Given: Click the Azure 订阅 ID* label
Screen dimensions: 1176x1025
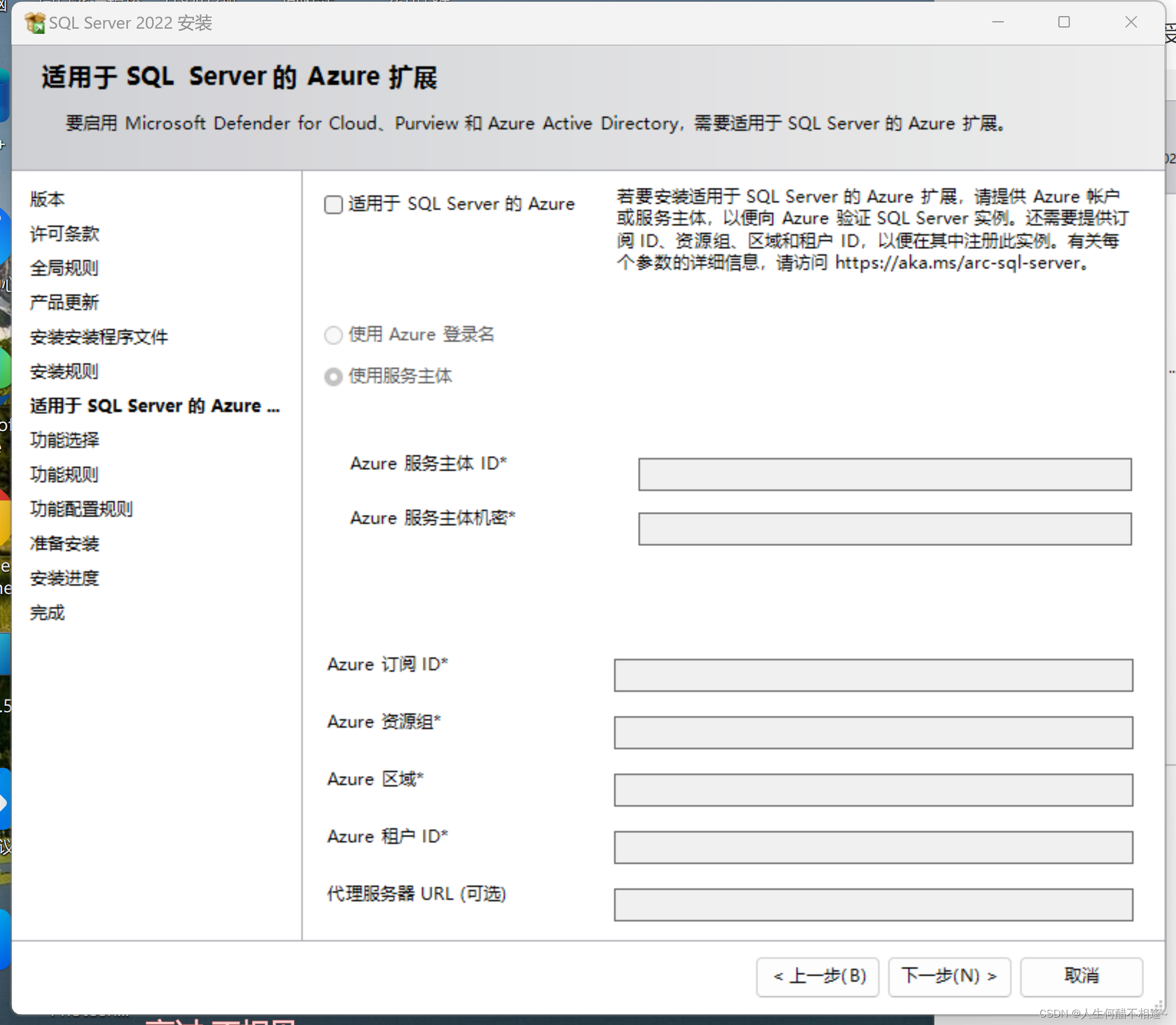Looking at the screenshot, I should pos(387,664).
